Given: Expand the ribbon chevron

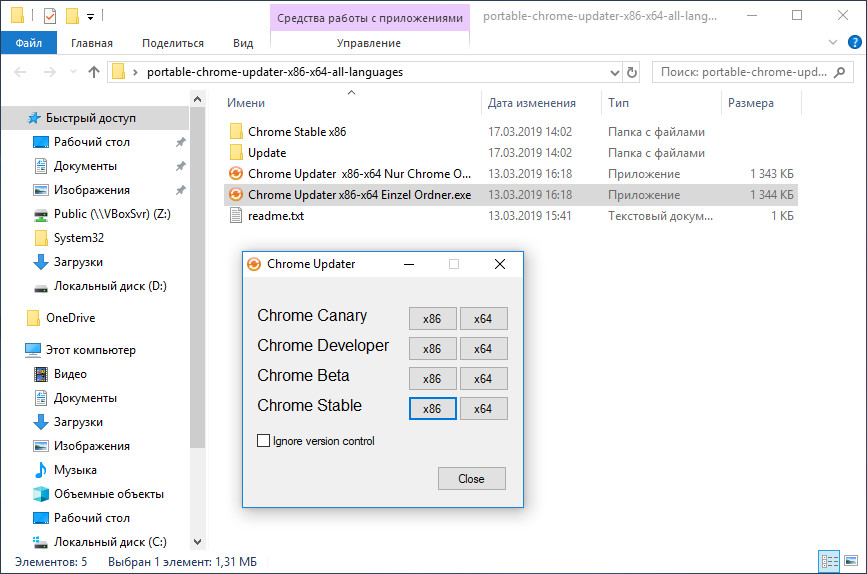Looking at the screenshot, I should pos(833,42).
